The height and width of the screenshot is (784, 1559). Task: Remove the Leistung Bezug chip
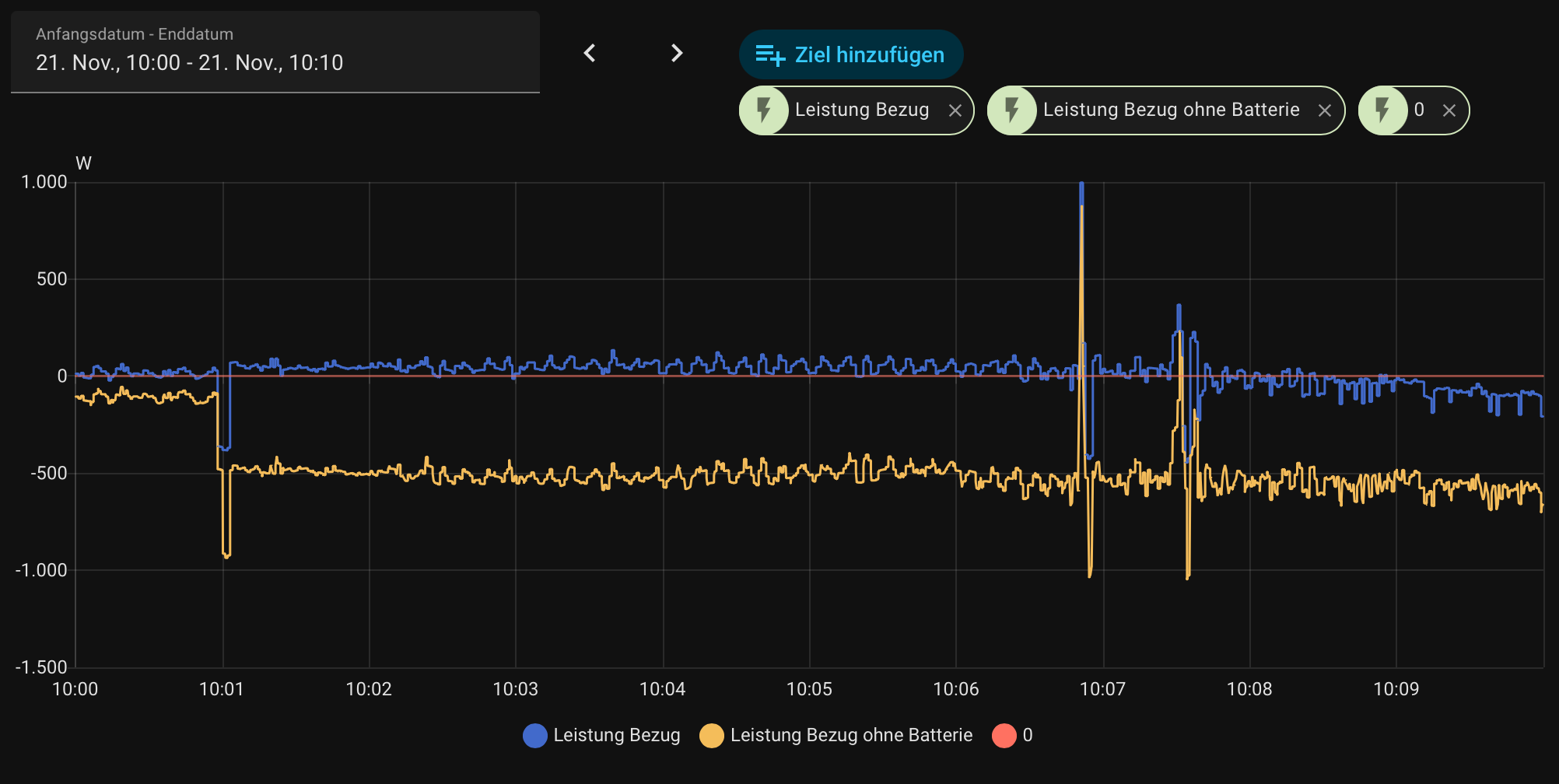955,110
